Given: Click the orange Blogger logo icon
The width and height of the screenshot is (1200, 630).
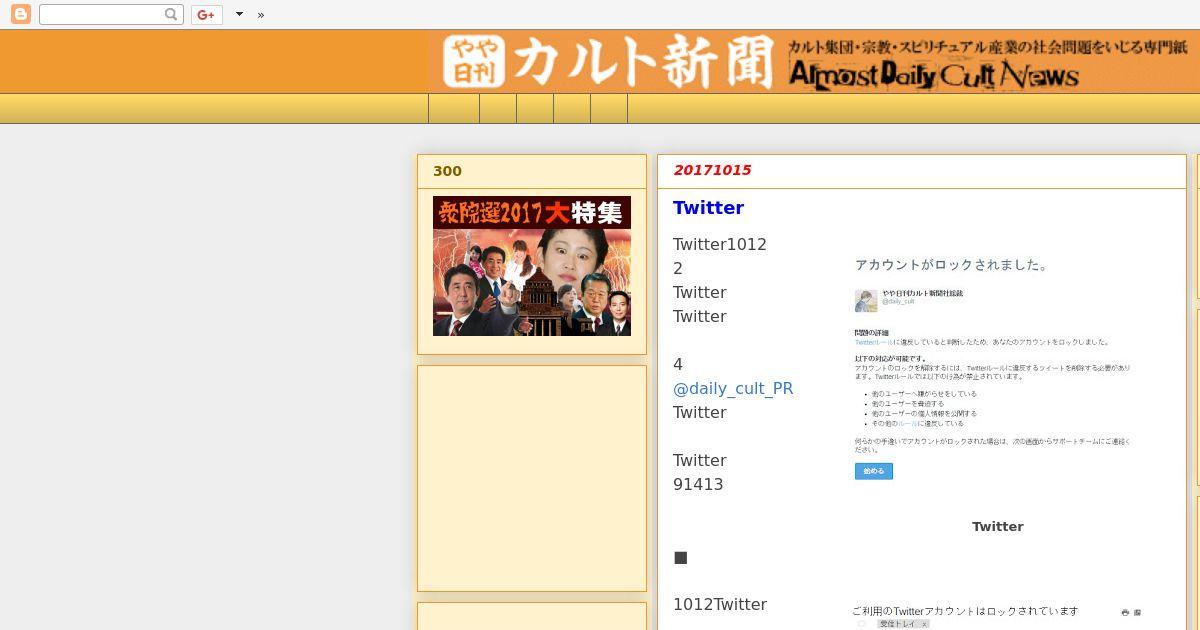Looking at the screenshot, I should pos(20,14).
